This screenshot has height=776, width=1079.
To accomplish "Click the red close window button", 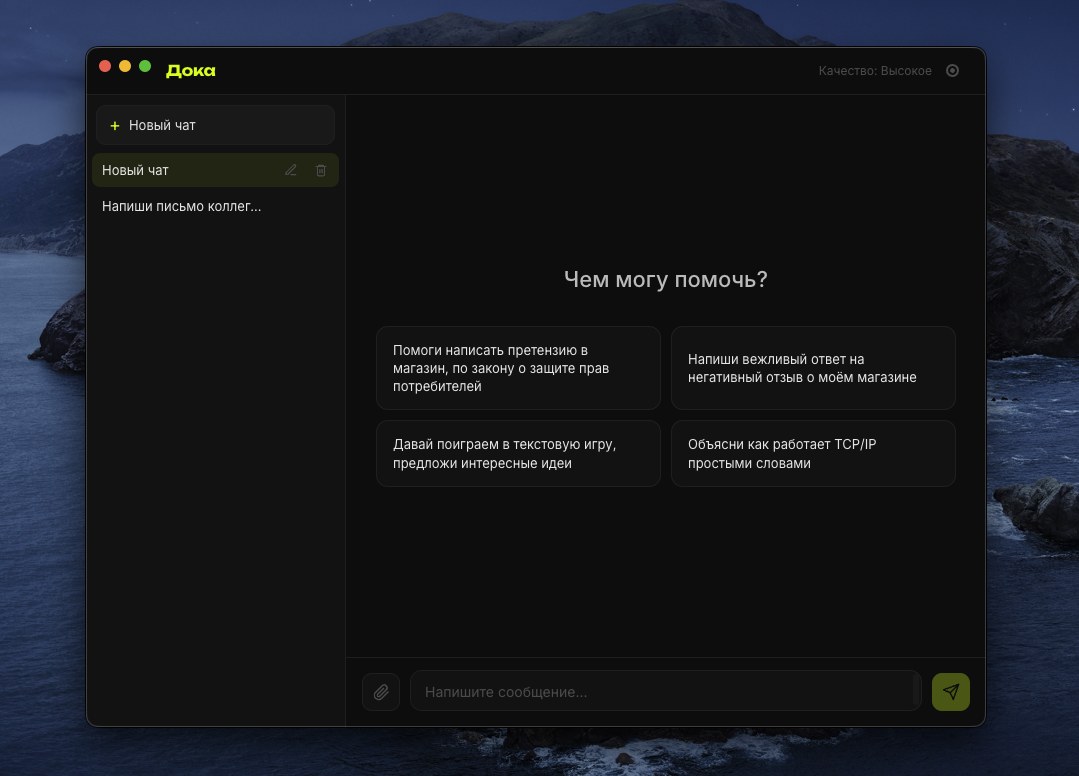I will coord(105,66).
